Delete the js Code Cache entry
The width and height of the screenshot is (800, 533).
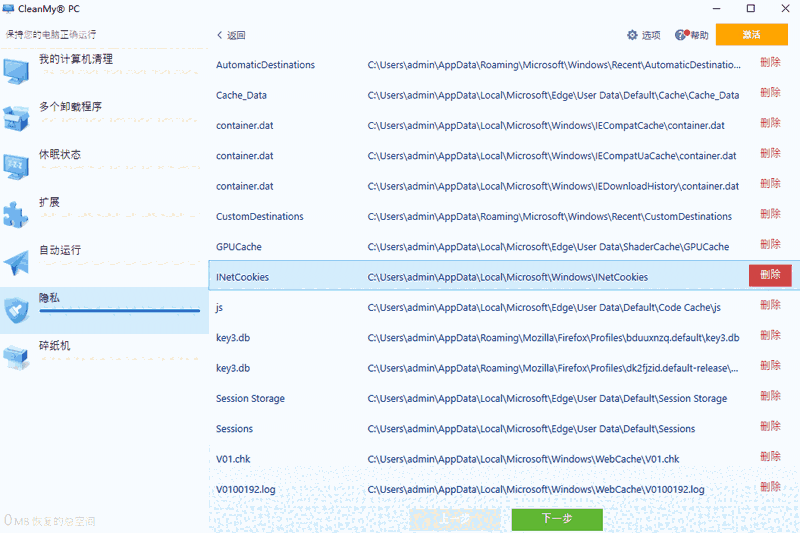pyautogui.click(x=770, y=305)
